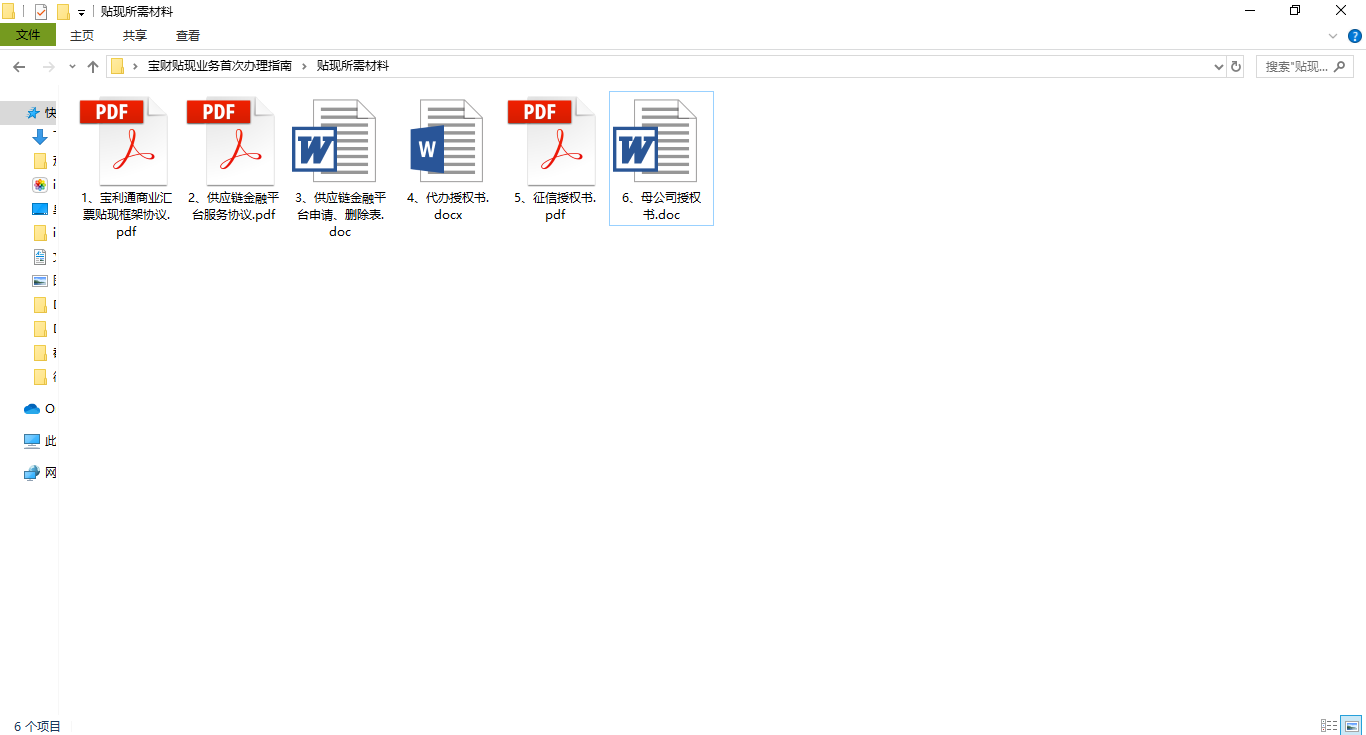This screenshot has width=1366, height=735.
Task: Switch to the 主页 ribbon tab
Action: click(82, 35)
